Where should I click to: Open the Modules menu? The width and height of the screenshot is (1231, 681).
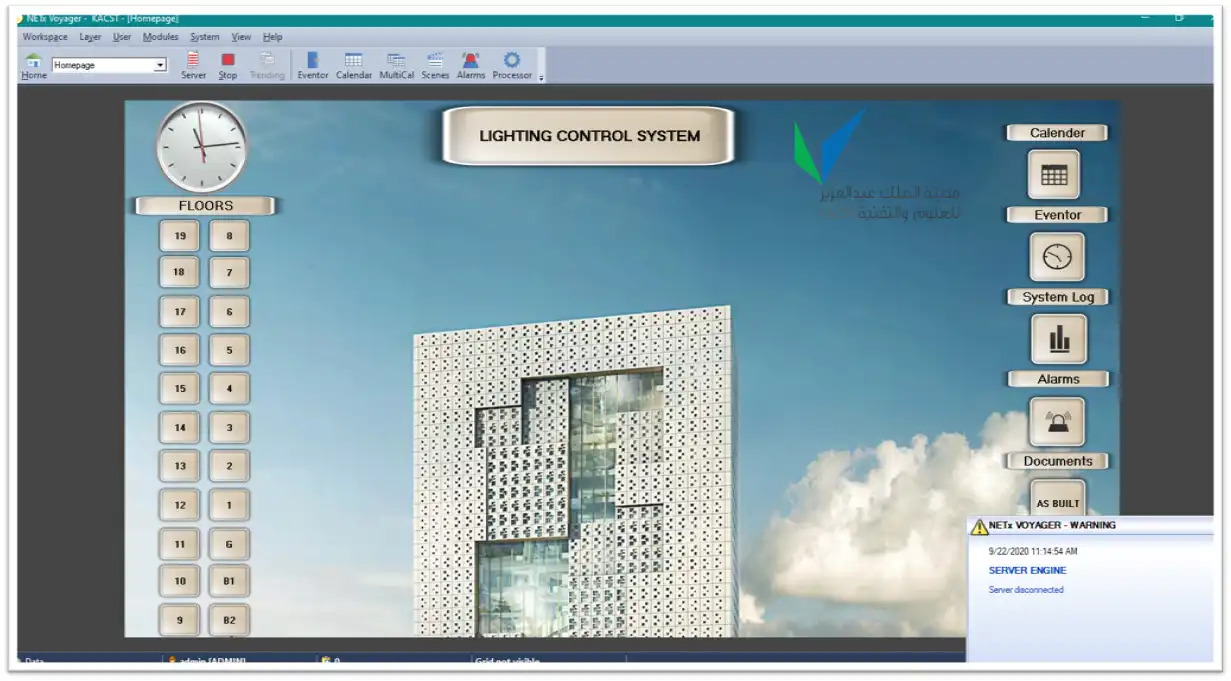(160, 37)
